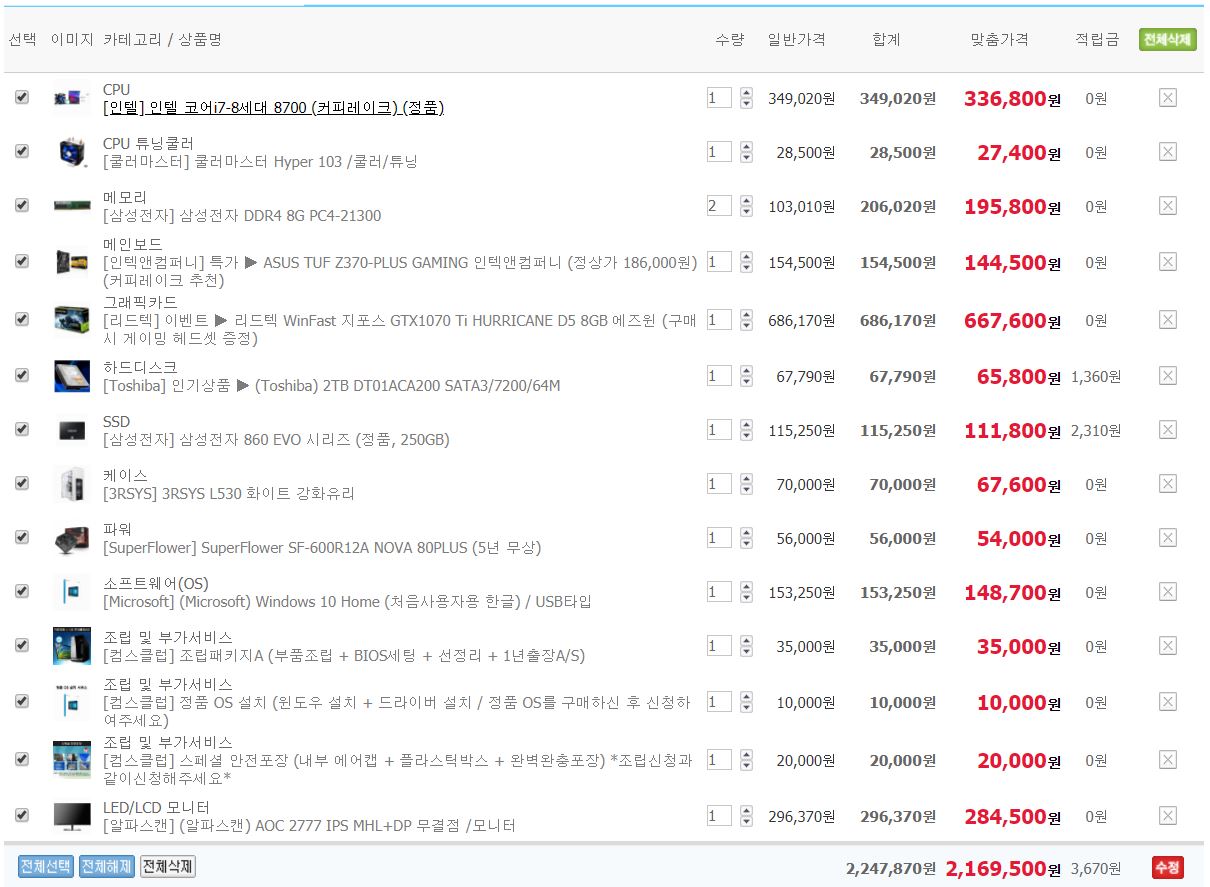This screenshot has width=1210, height=887.
Task: Open the Toshiba hard disk thumbnail
Action: (x=72, y=376)
